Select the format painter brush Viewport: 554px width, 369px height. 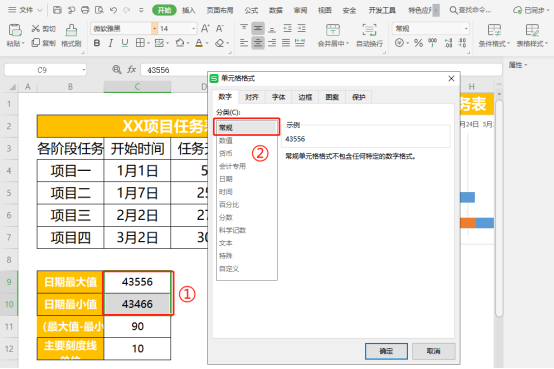(71, 35)
